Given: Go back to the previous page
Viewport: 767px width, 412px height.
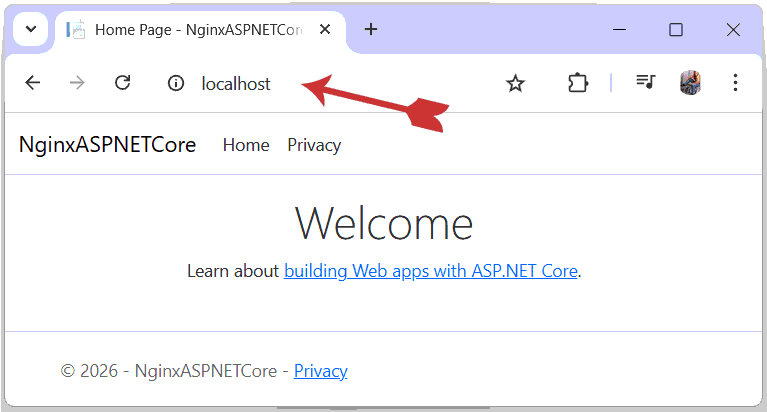Looking at the screenshot, I should click(x=33, y=83).
